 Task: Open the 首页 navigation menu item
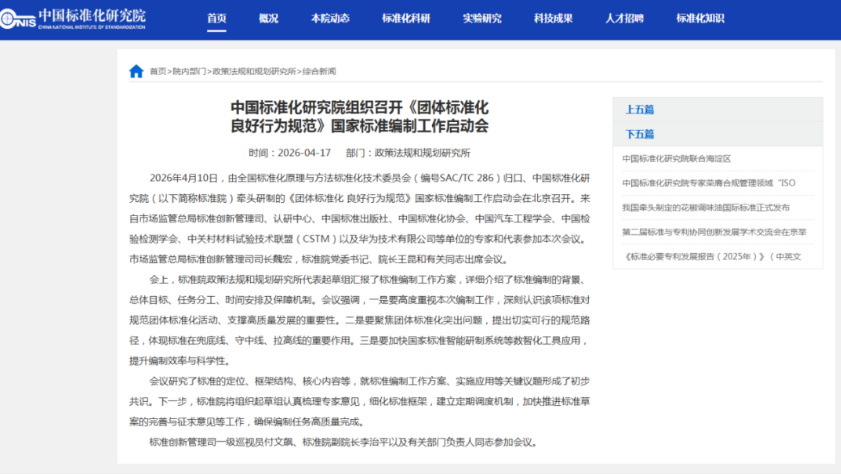[217, 19]
